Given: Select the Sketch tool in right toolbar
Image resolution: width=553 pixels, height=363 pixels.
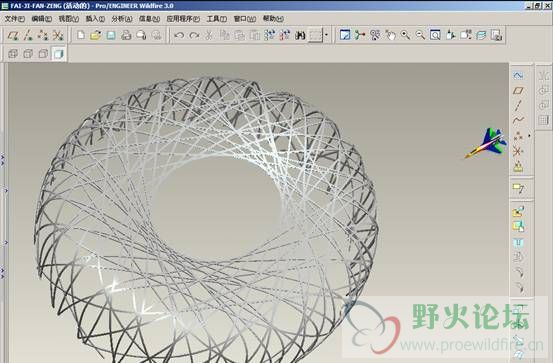Looking at the screenshot, I should pyautogui.click(x=518, y=75).
